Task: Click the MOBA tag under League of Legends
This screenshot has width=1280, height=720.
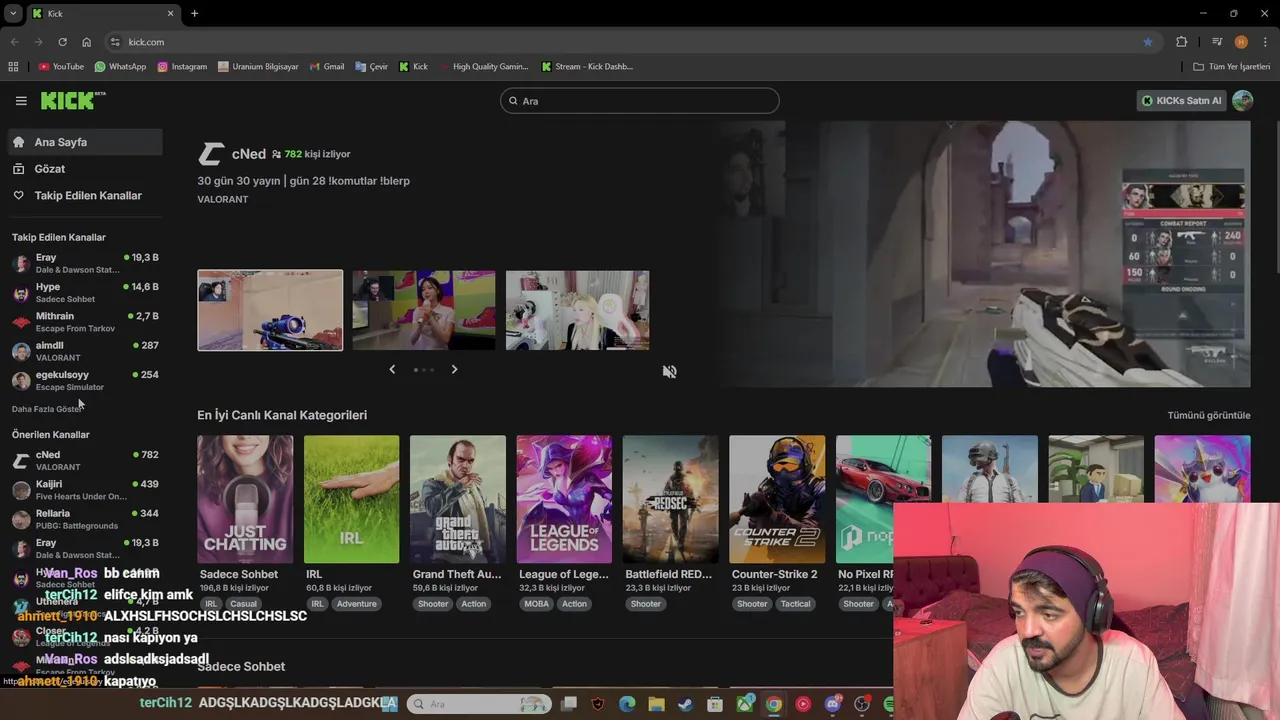Action: (536, 604)
